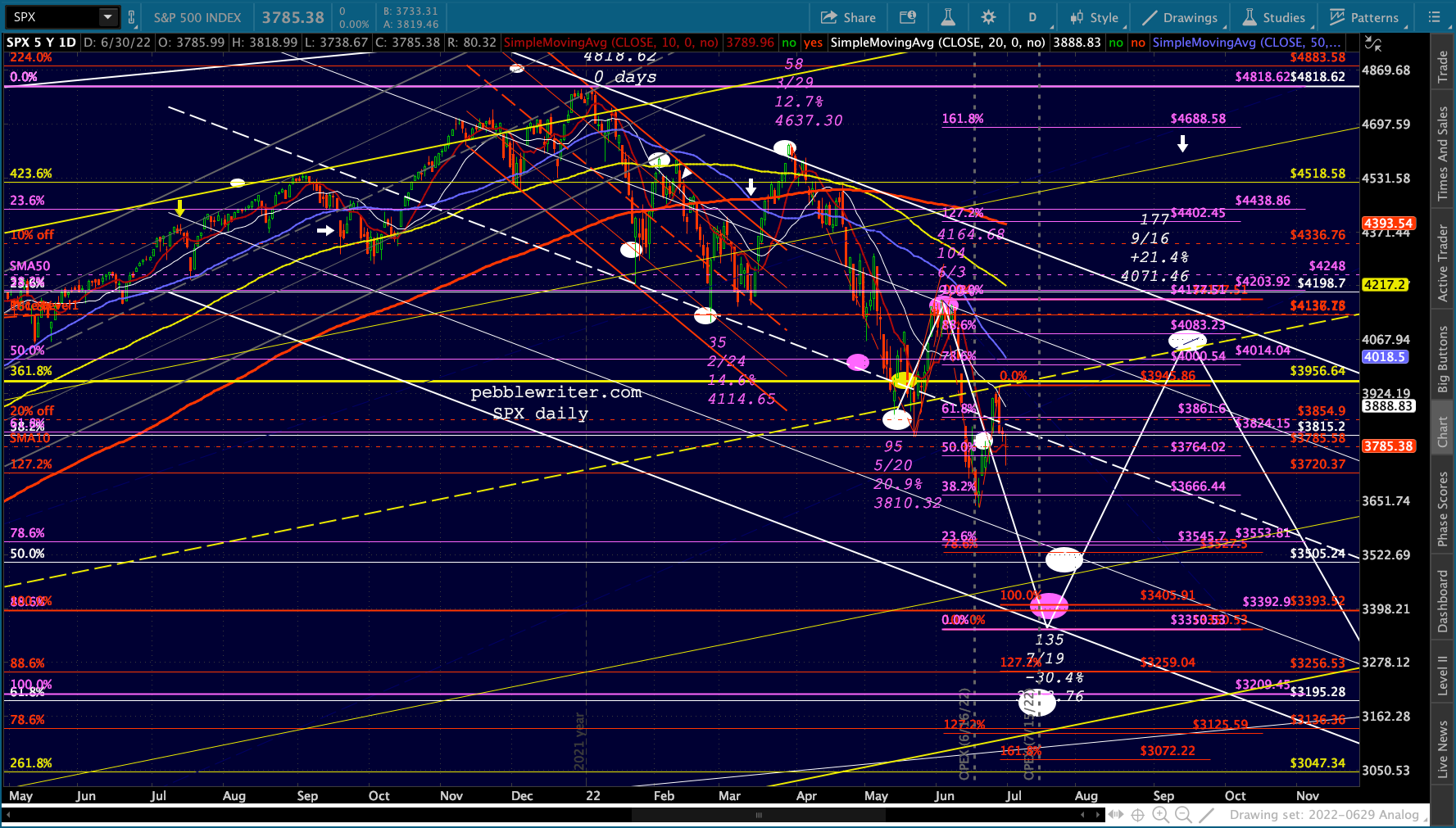
Task: Open the Active Trader side tab
Action: (1443, 264)
